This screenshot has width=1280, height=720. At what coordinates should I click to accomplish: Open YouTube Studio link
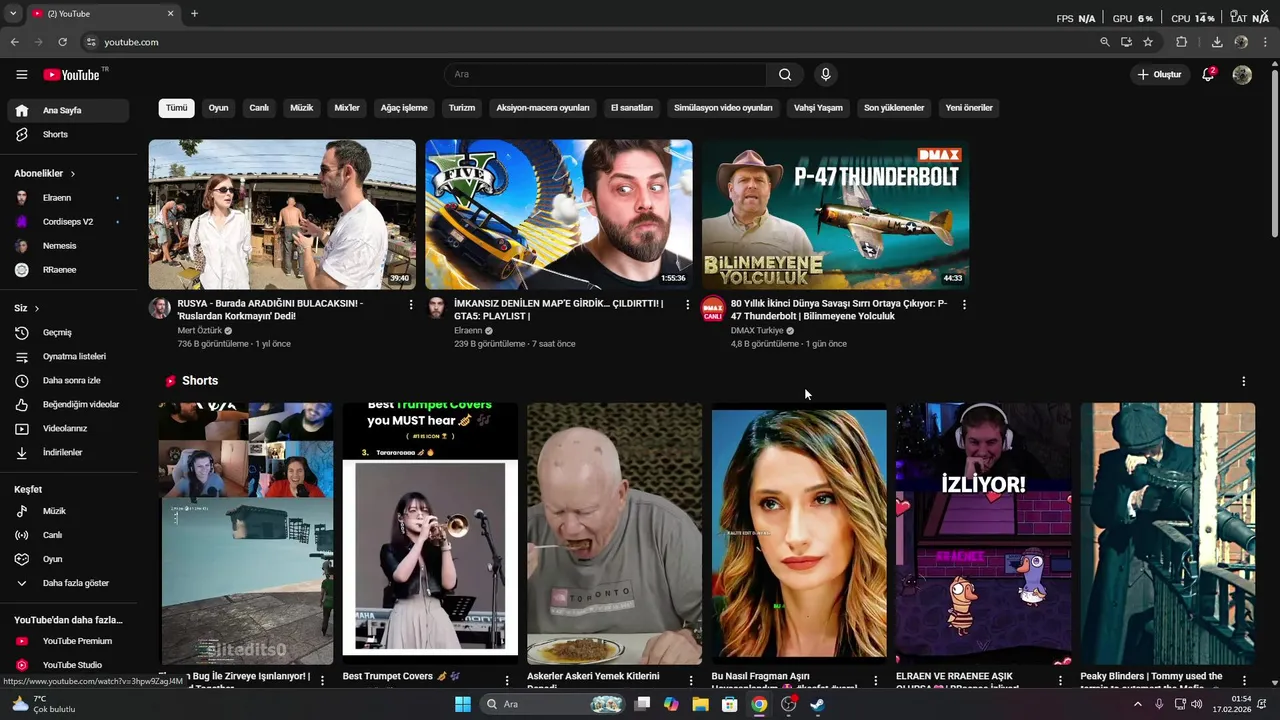tap(68, 665)
